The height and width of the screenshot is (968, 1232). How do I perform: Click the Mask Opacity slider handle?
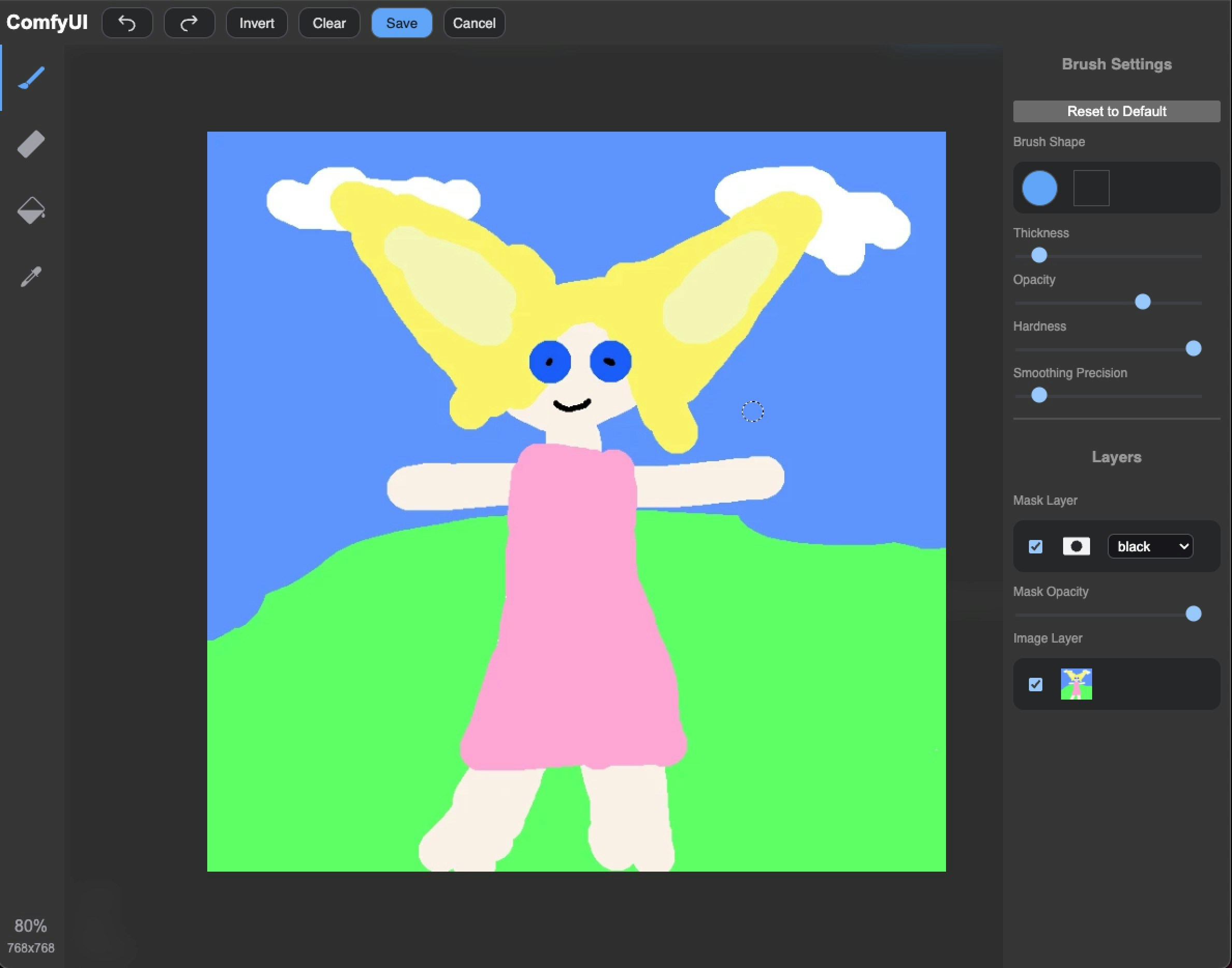[x=1193, y=614]
